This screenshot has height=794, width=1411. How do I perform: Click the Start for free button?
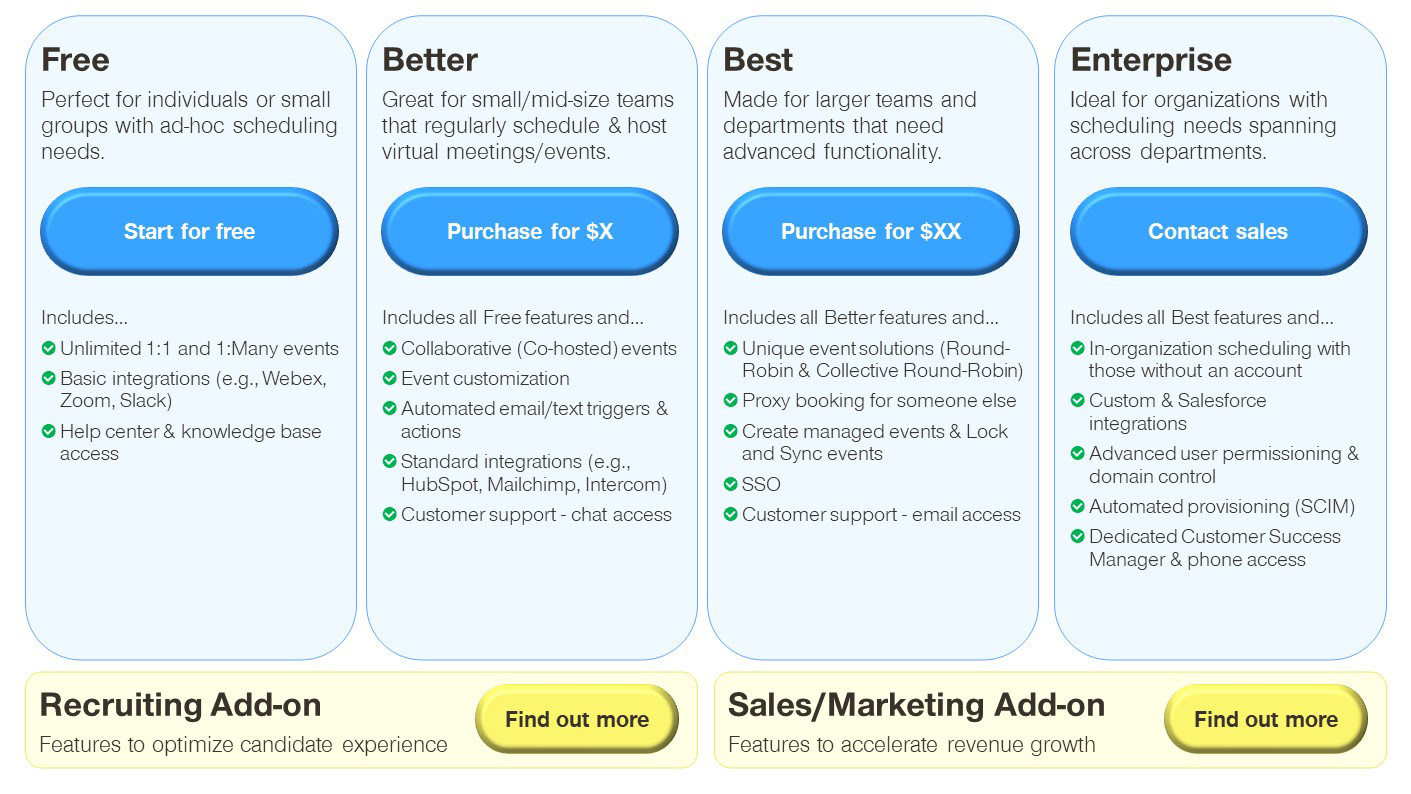(189, 231)
